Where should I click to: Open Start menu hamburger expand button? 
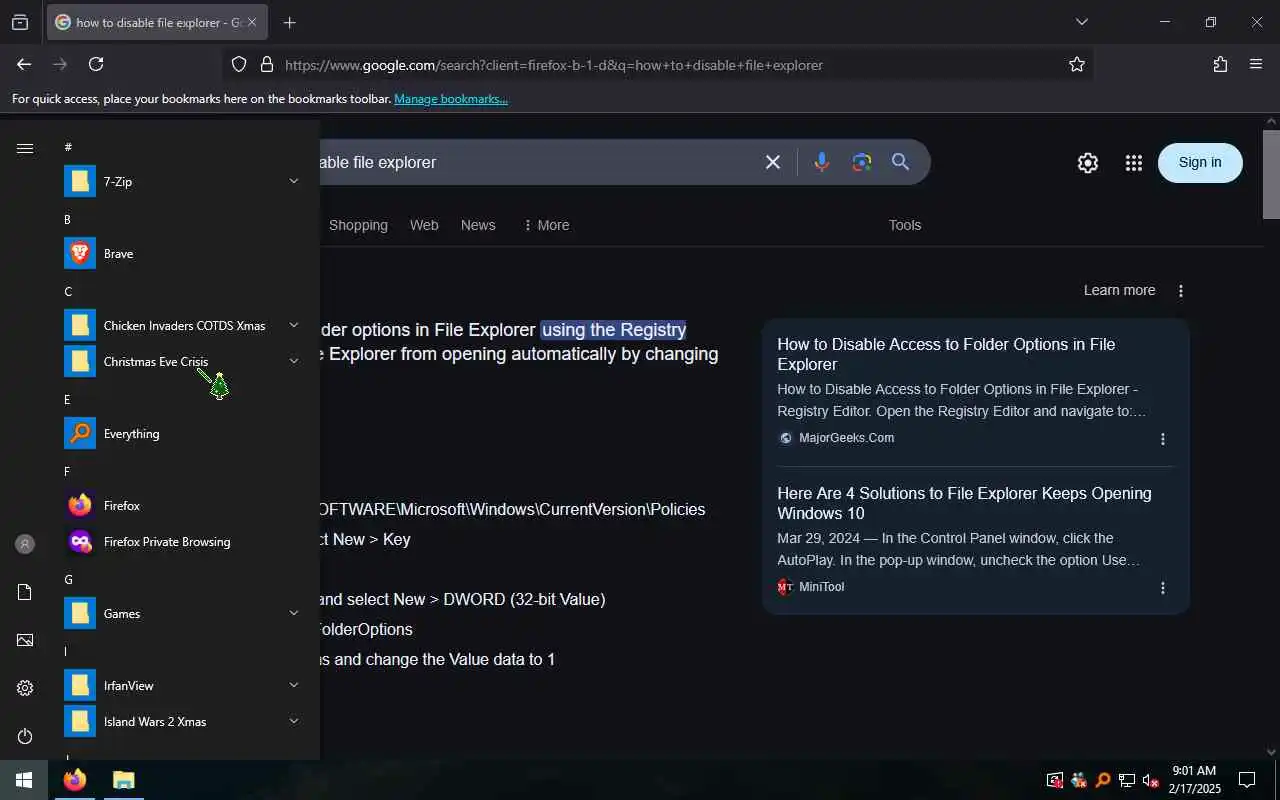pos(25,148)
